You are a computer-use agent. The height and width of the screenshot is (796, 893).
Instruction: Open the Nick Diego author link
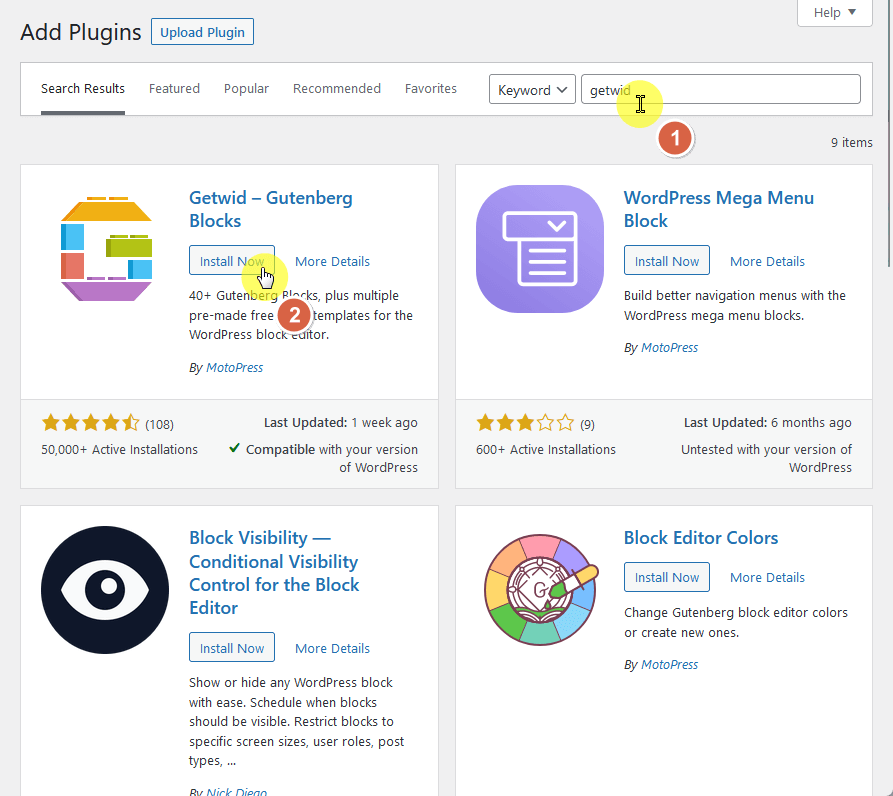(x=236, y=791)
